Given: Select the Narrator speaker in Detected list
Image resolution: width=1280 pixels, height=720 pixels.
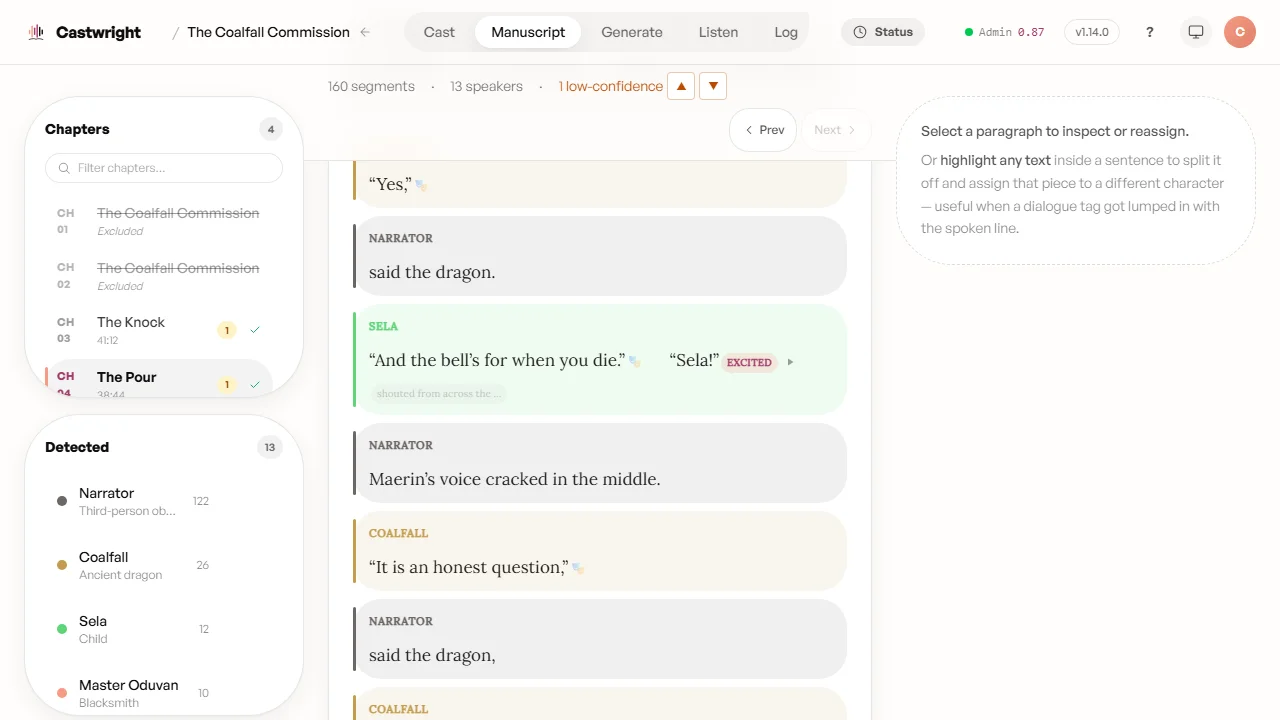Looking at the screenshot, I should [136, 501].
